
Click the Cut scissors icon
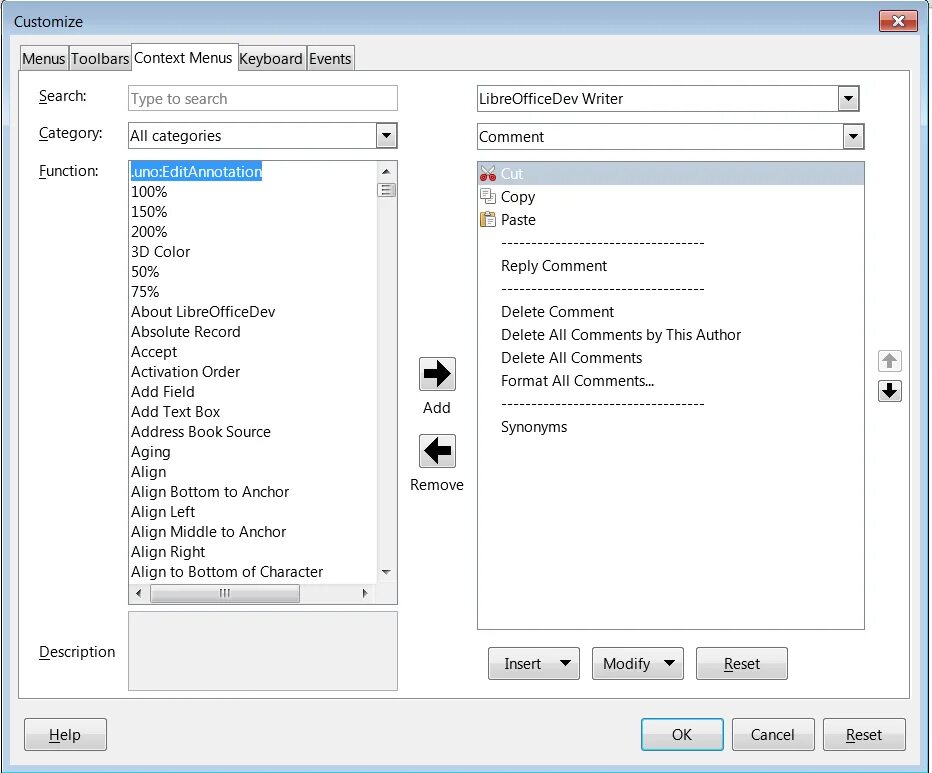(488, 174)
